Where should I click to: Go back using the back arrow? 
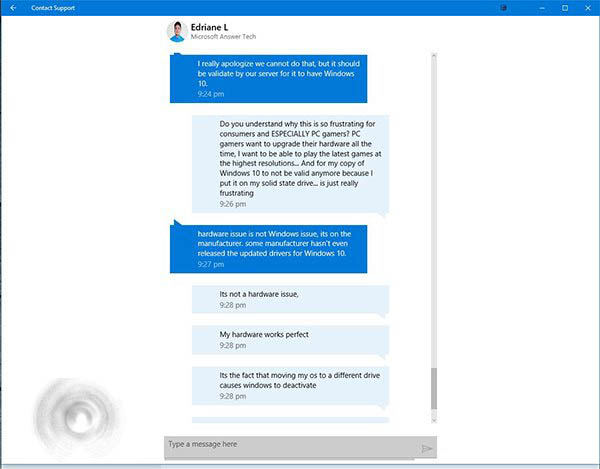pos(13,8)
